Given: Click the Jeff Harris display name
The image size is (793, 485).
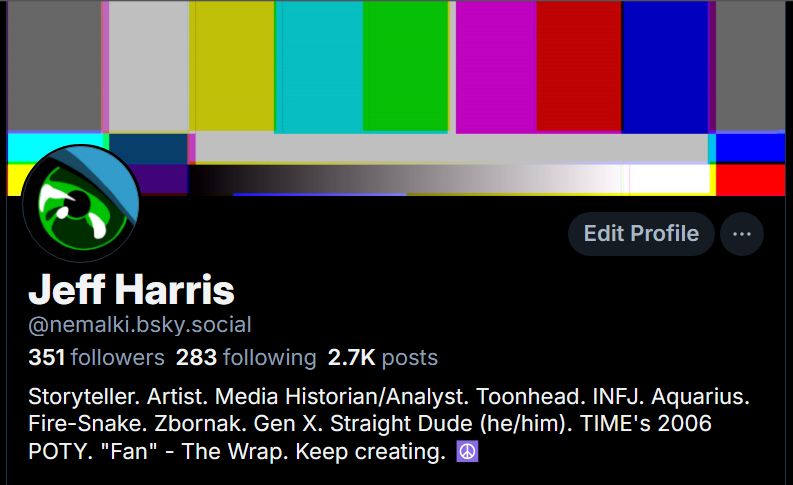Looking at the screenshot, I should 131,289.
